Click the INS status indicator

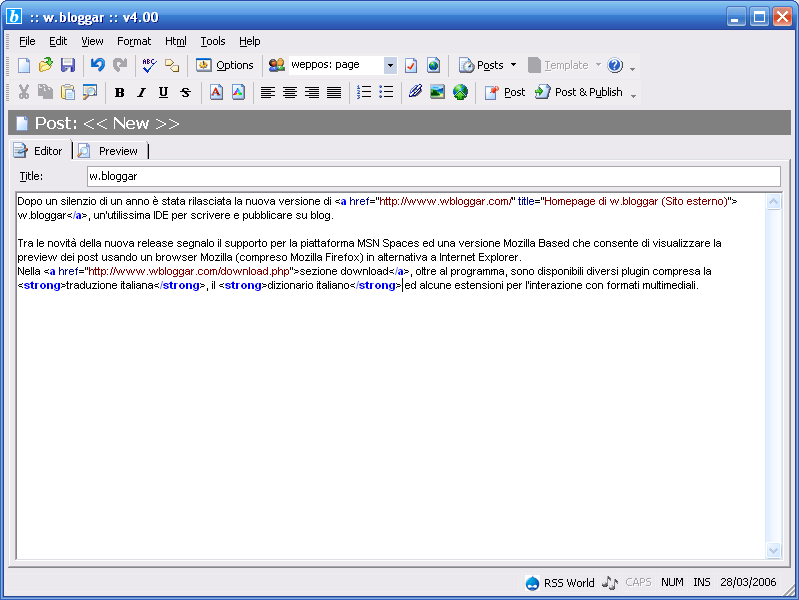click(702, 582)
